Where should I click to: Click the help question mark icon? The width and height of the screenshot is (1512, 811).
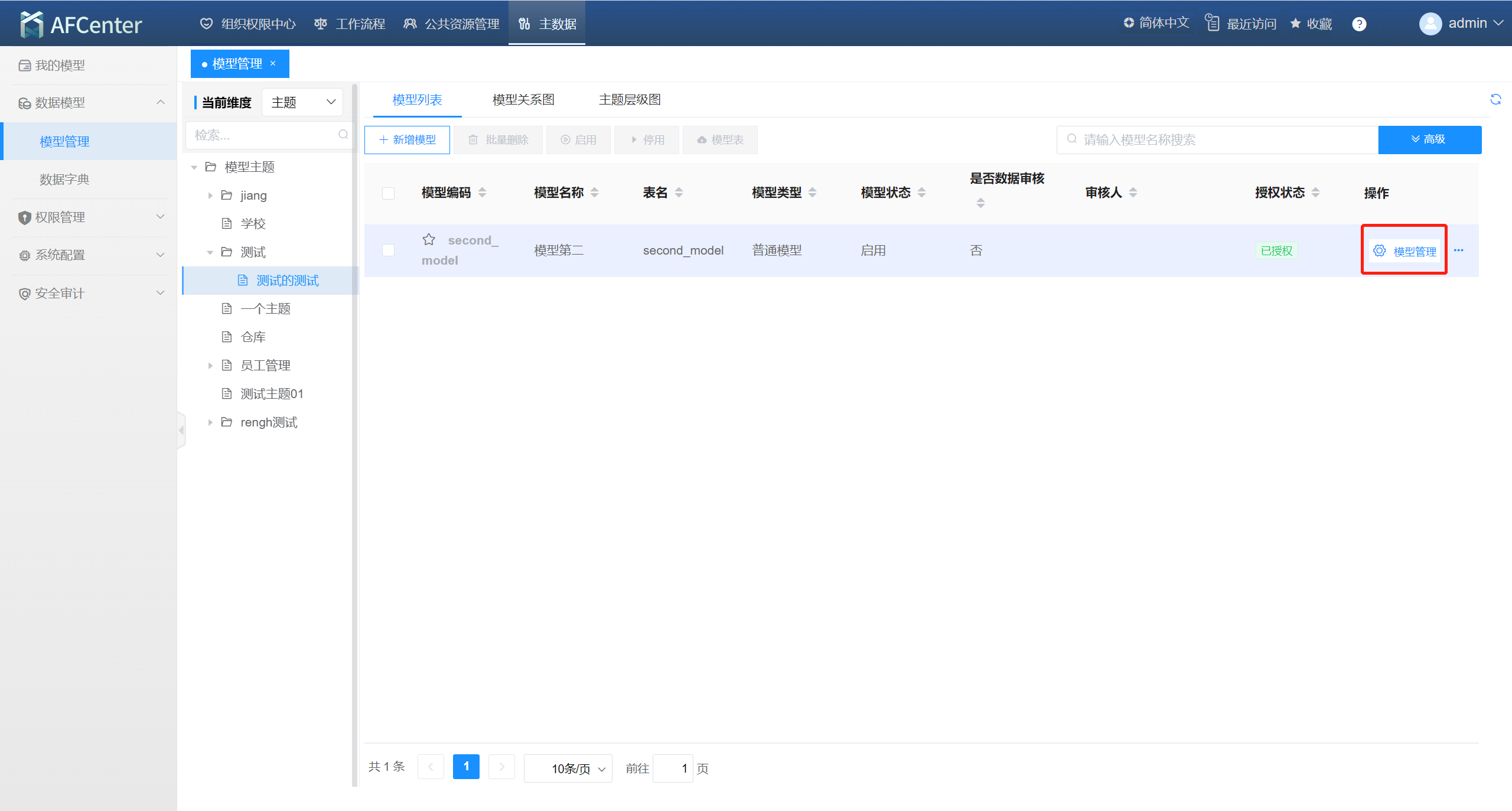click(x=1359, y=24)
